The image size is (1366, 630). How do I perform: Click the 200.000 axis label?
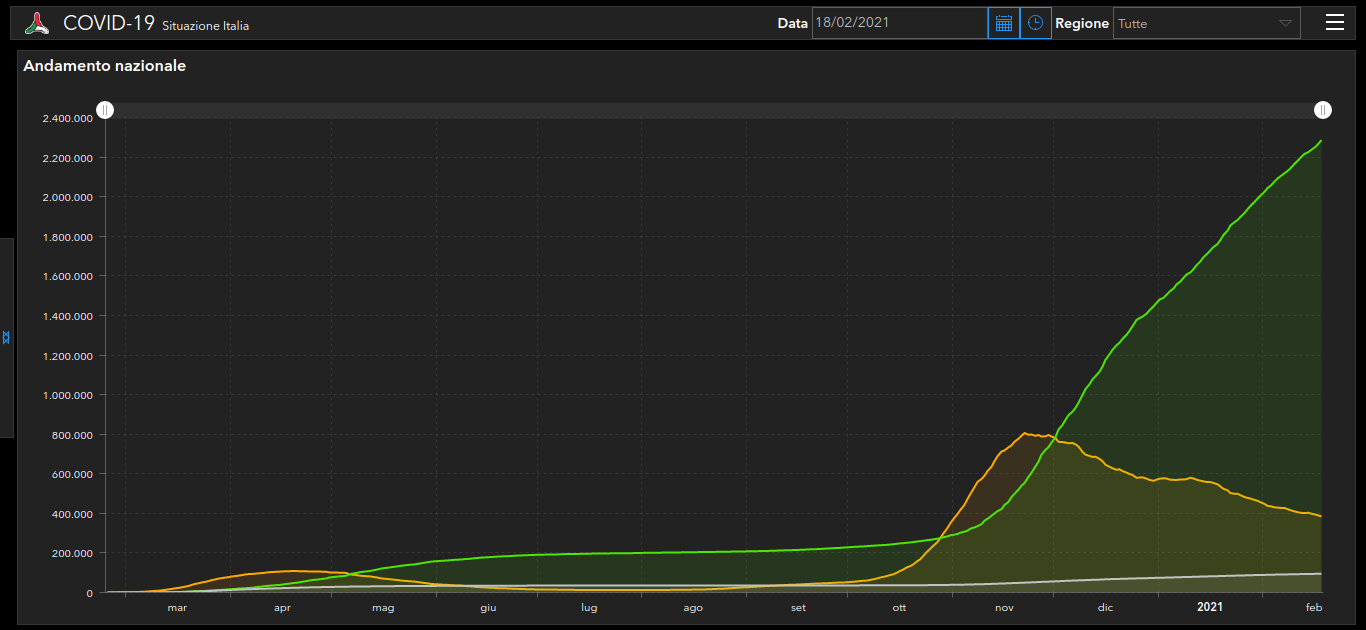(x=74, y=553)
